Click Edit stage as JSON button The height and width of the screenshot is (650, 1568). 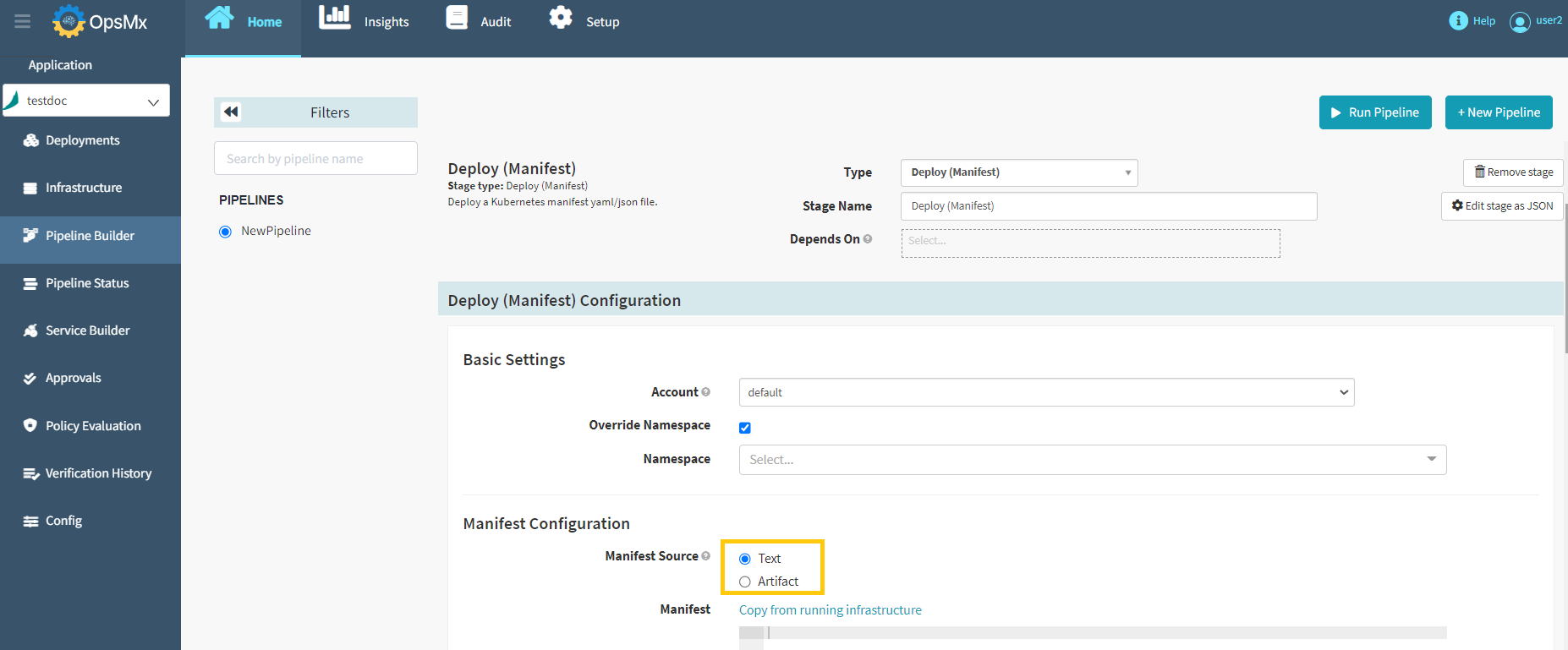[1502, 206]
